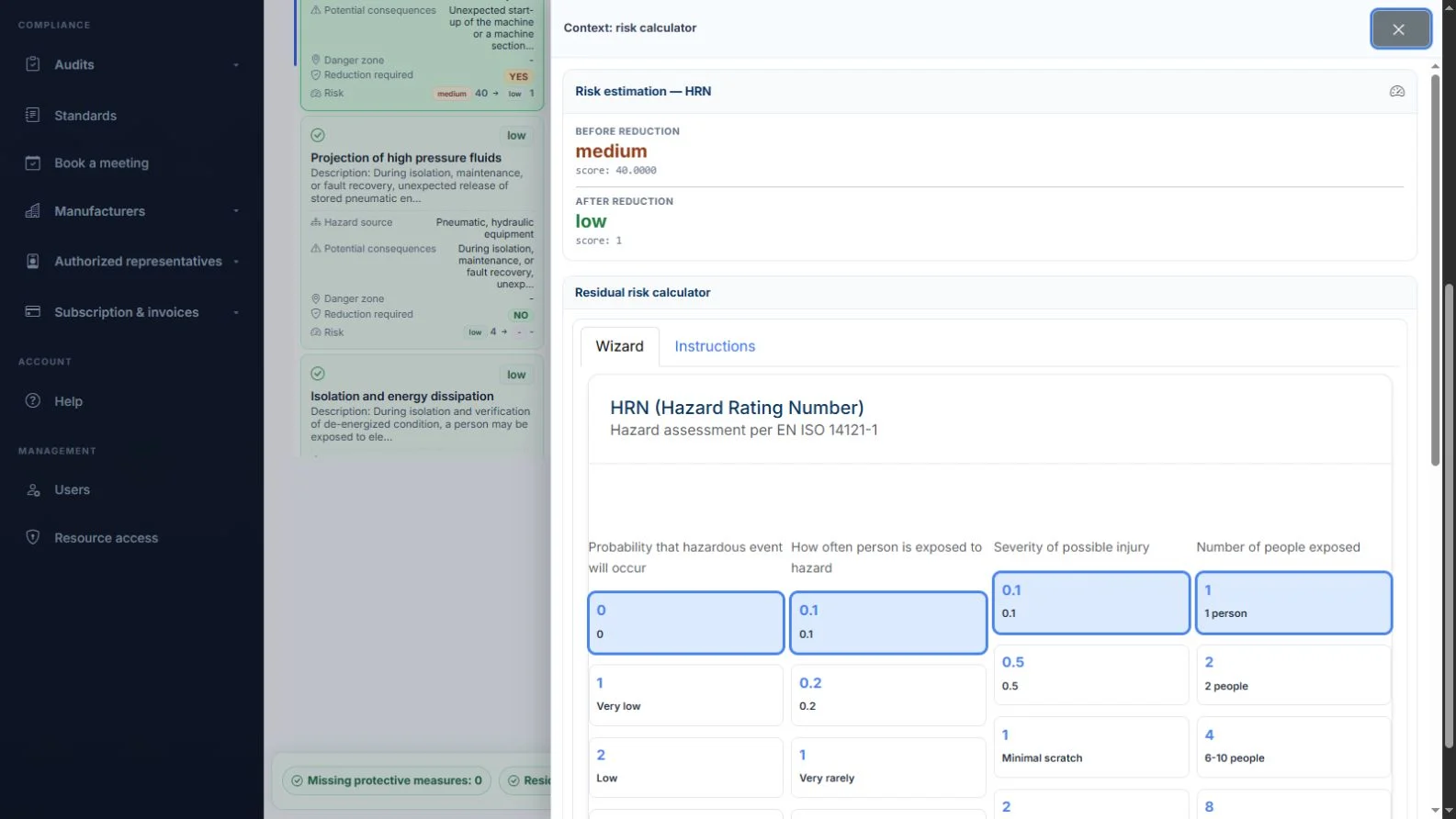
Task: Switch to the Instructions tab
Action: (x=715, y=346)
